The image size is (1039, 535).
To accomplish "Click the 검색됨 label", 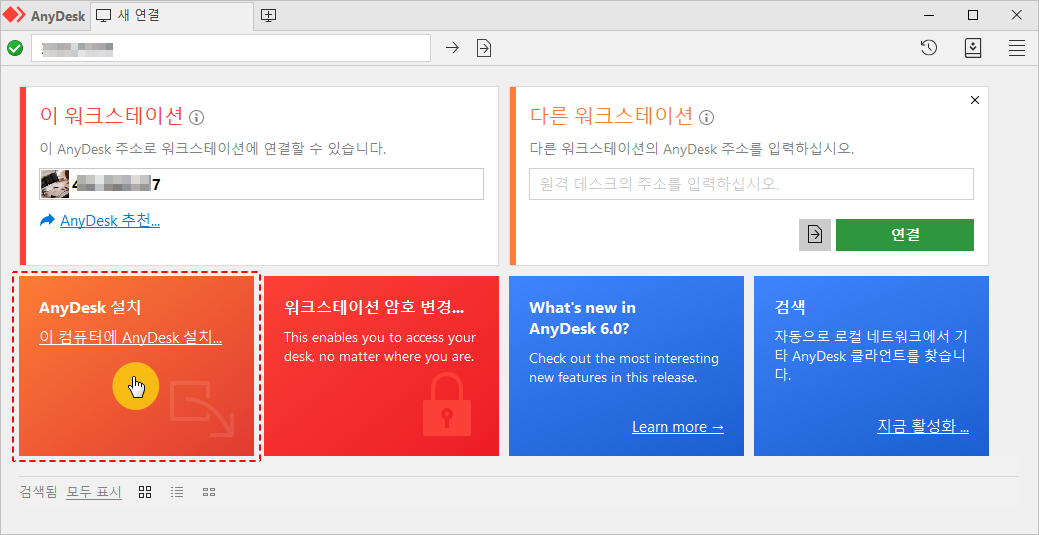I will coord(38,492).
